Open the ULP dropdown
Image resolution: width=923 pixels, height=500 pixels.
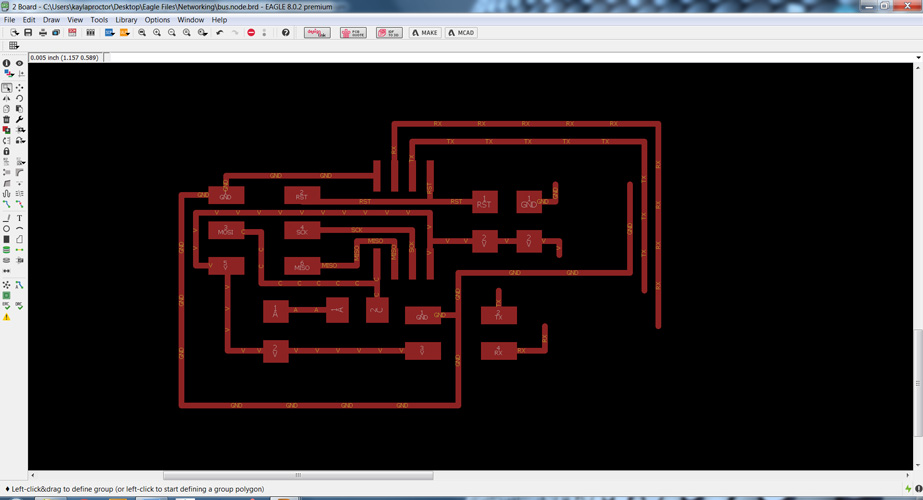(x=125, y=32)
